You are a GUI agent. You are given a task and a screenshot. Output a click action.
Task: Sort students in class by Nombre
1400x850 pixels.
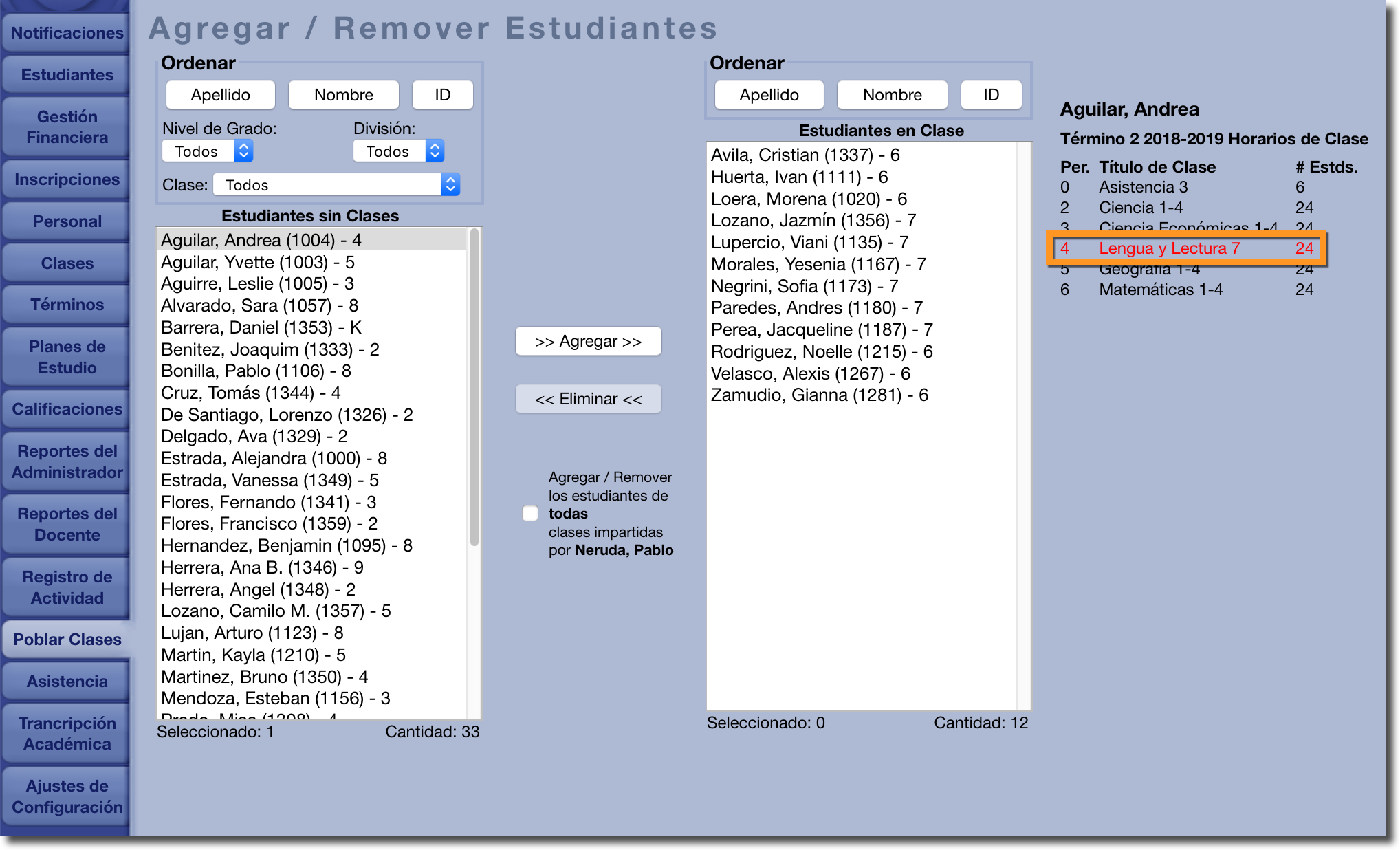coord(892,95)
